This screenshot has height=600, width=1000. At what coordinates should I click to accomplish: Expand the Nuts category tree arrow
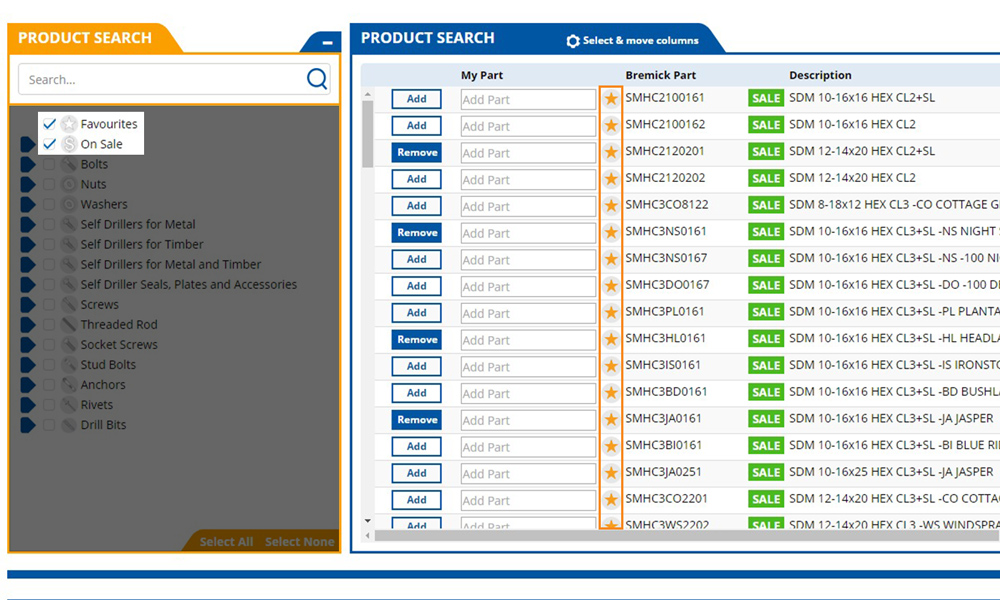pos(27,184)
